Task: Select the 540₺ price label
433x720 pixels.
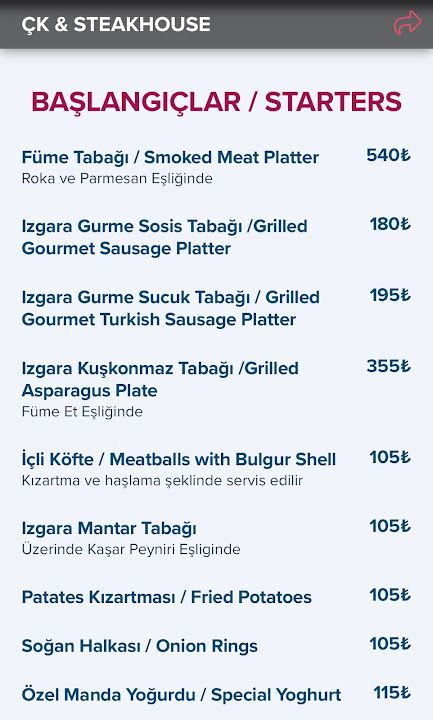Action: (x=388, y=155)
